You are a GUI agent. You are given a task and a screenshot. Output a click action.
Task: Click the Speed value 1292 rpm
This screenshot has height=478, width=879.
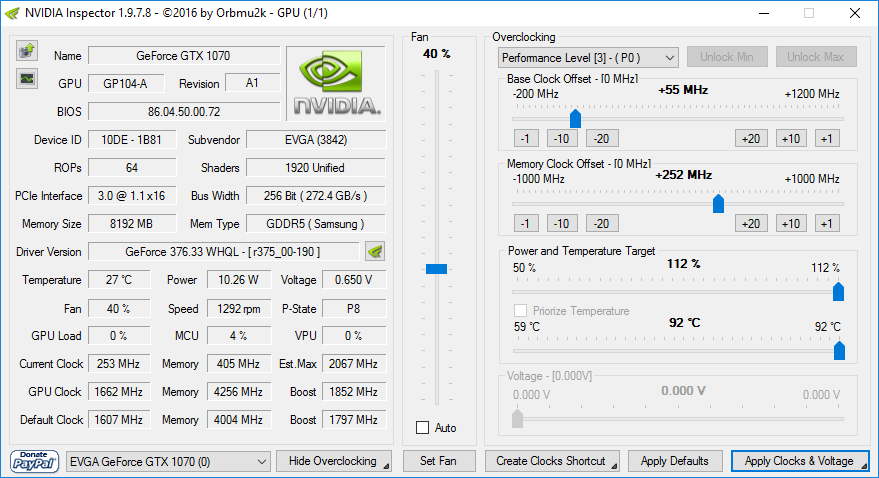click(x=239, y=309)
